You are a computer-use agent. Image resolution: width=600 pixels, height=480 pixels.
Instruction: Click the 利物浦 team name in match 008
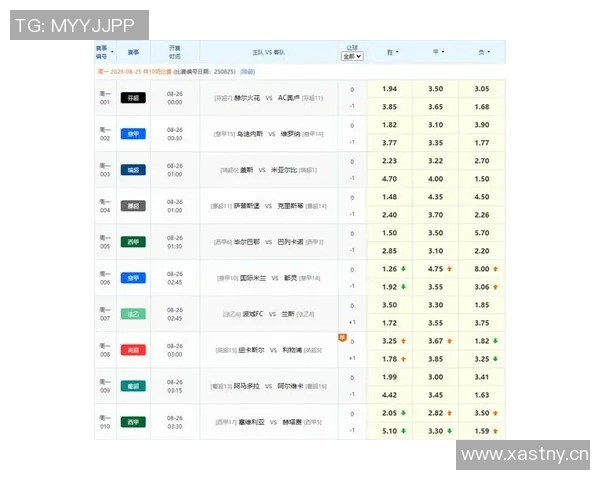(x=292, y=350)
